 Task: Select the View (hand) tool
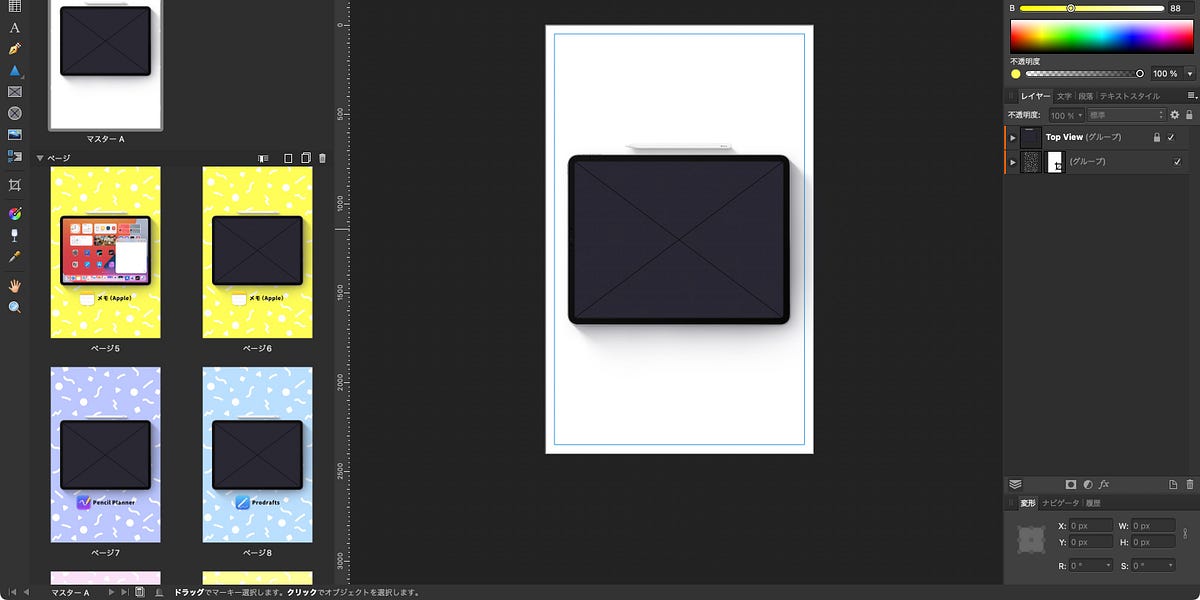(x=14, y=285)
